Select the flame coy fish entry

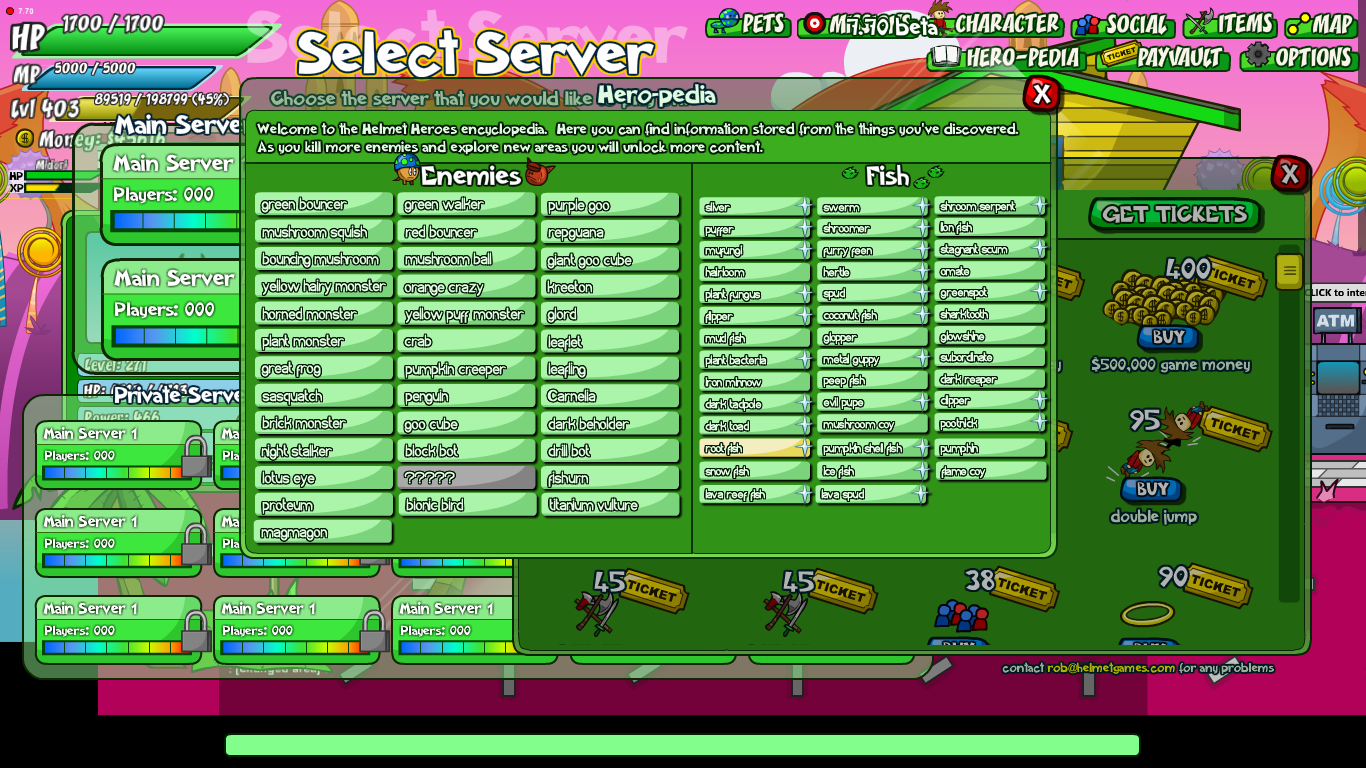991,471
